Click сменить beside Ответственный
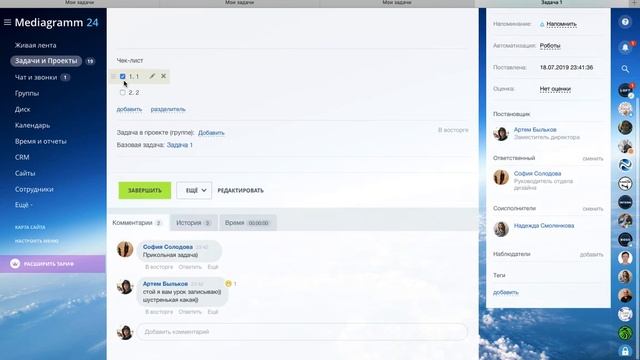Screen dimensions: 640x360 click(x=593, y=158)
